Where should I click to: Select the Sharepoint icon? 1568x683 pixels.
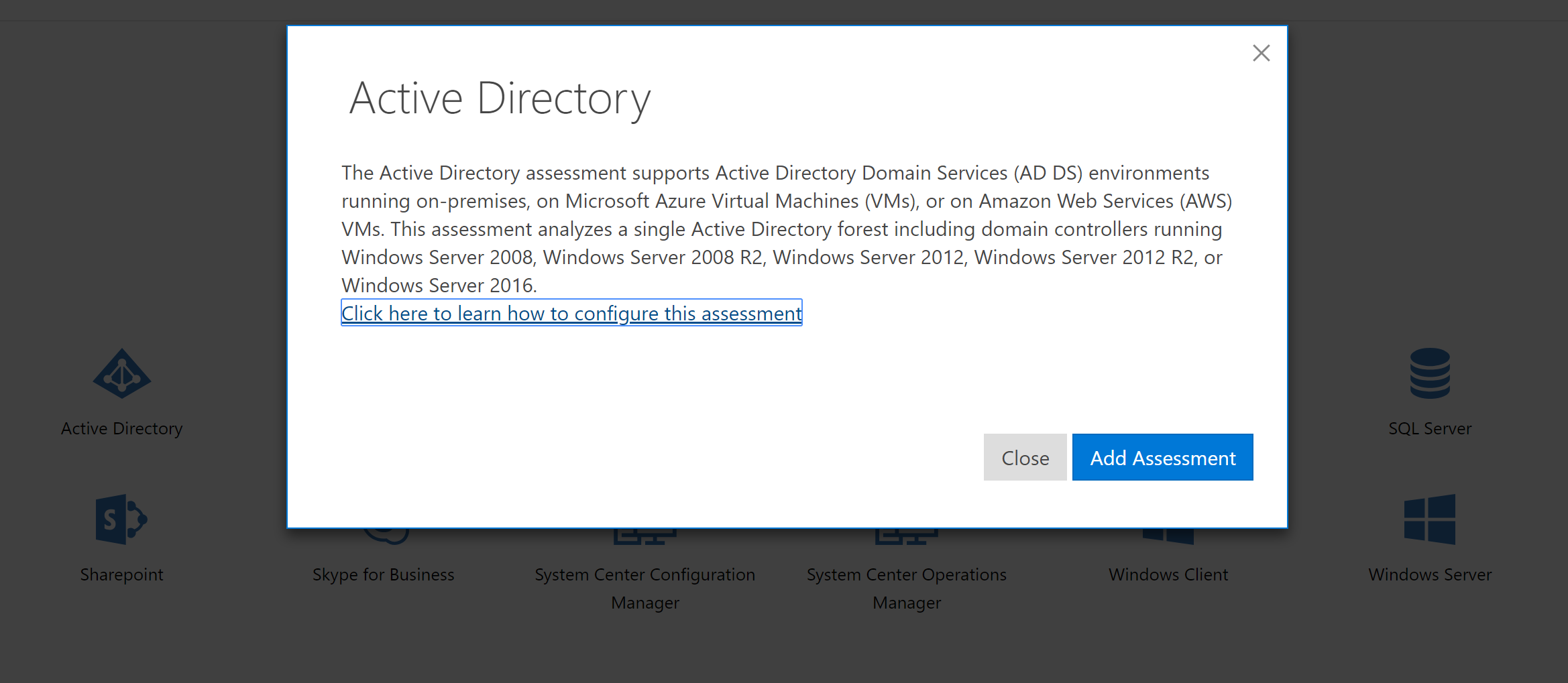click(x=121, y=519)
